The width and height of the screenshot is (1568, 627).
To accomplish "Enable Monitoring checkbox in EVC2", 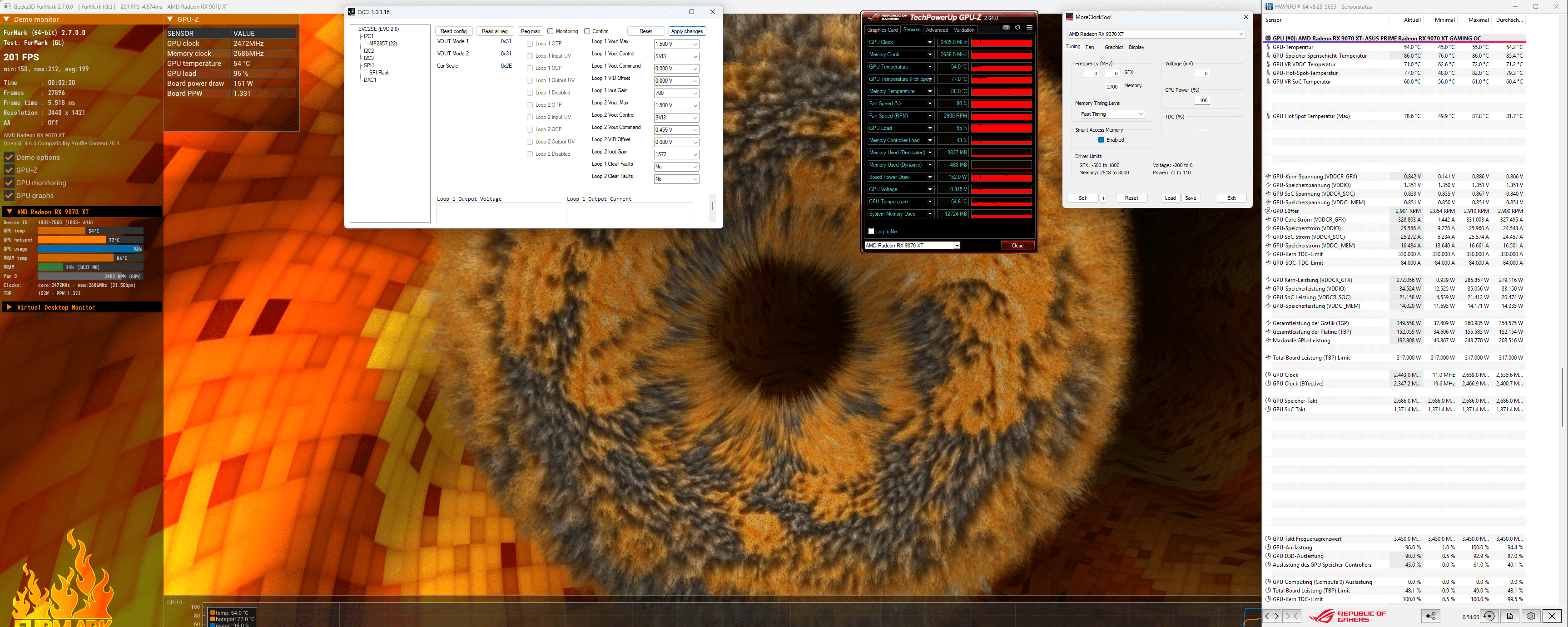I will pyautogui.click(x=550, y=31).
